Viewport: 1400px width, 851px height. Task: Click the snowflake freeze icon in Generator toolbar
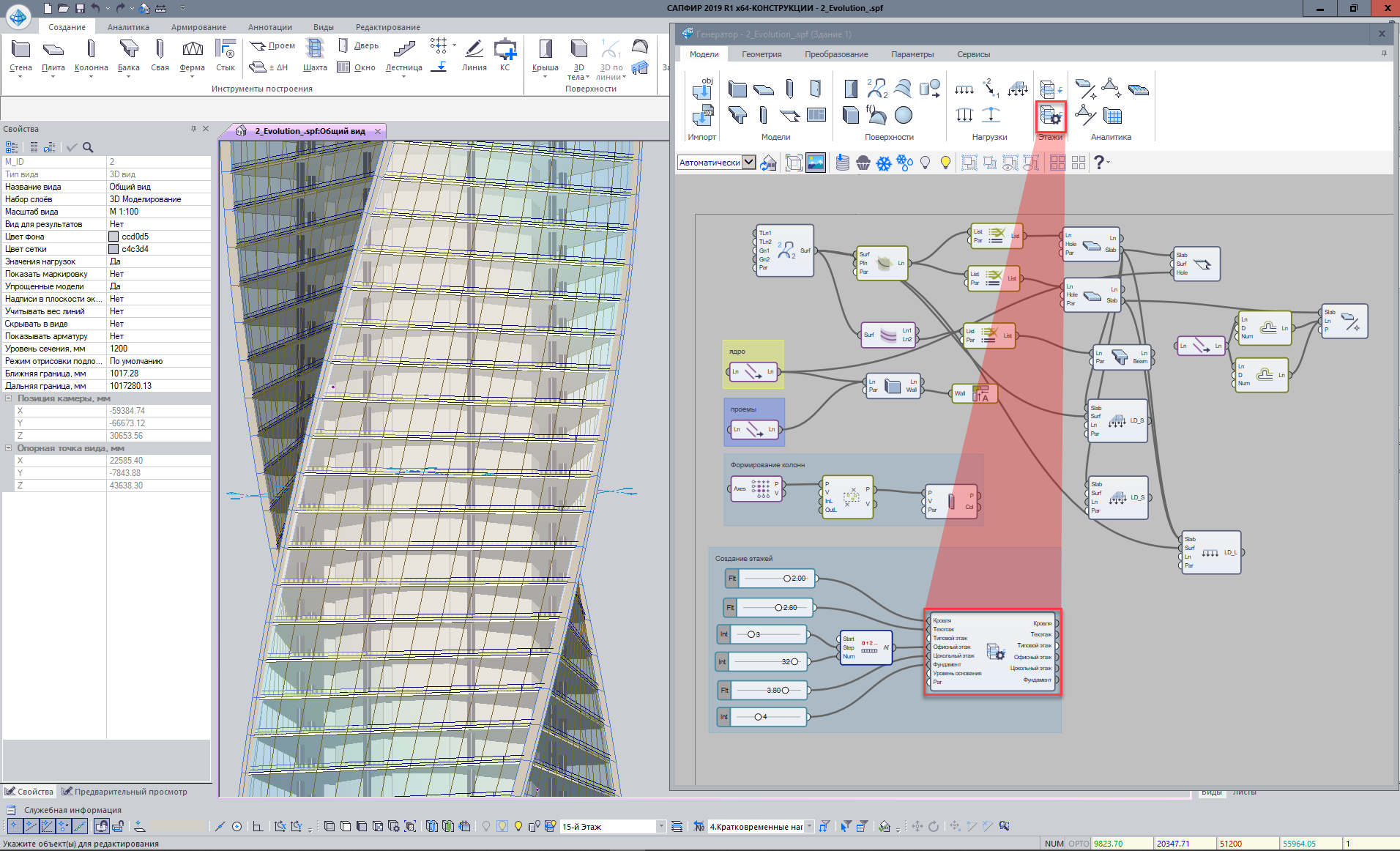pyautogui.click(x=884, y=163)
